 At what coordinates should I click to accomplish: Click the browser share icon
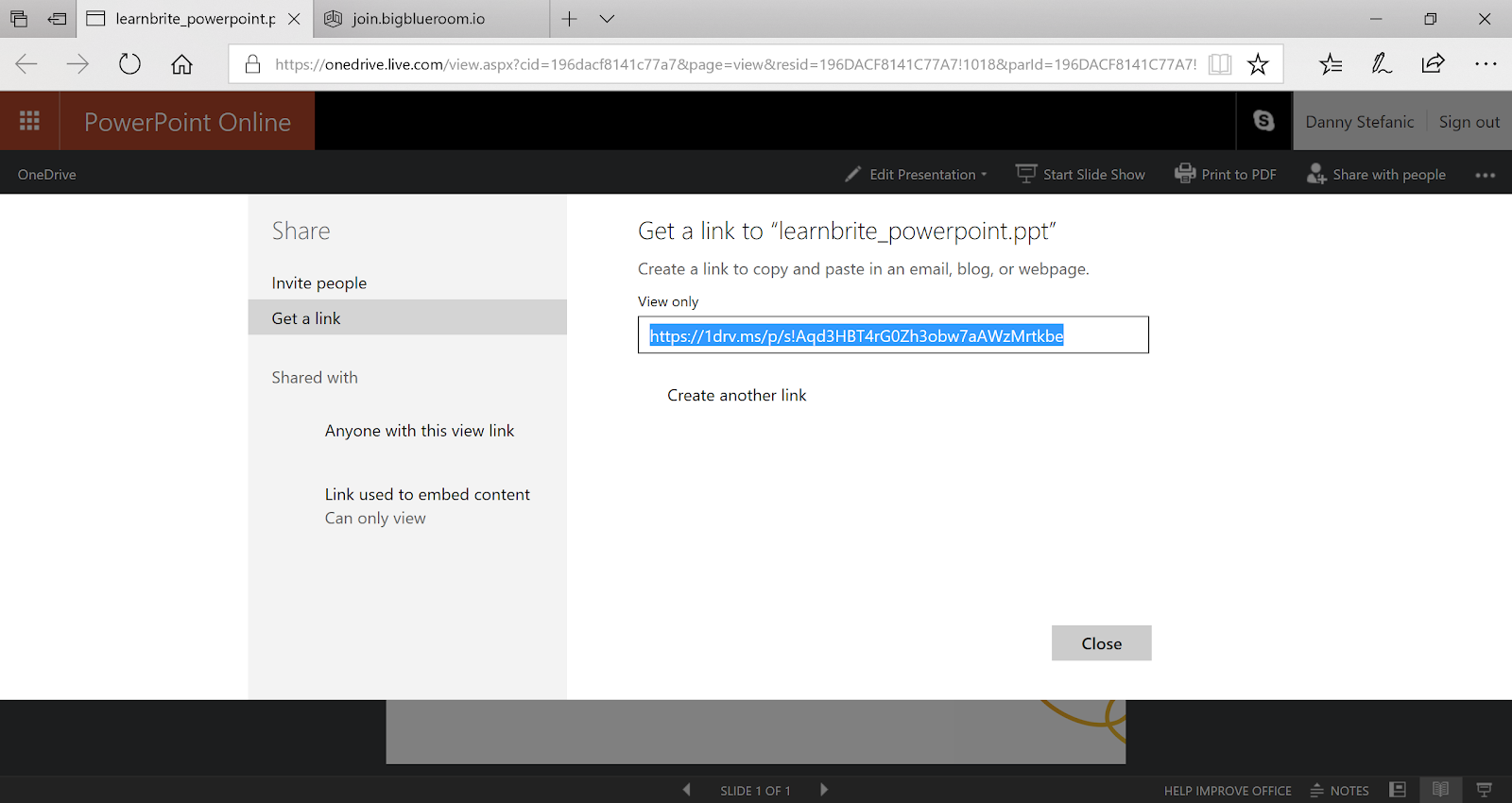click(x=1433, y=64)
